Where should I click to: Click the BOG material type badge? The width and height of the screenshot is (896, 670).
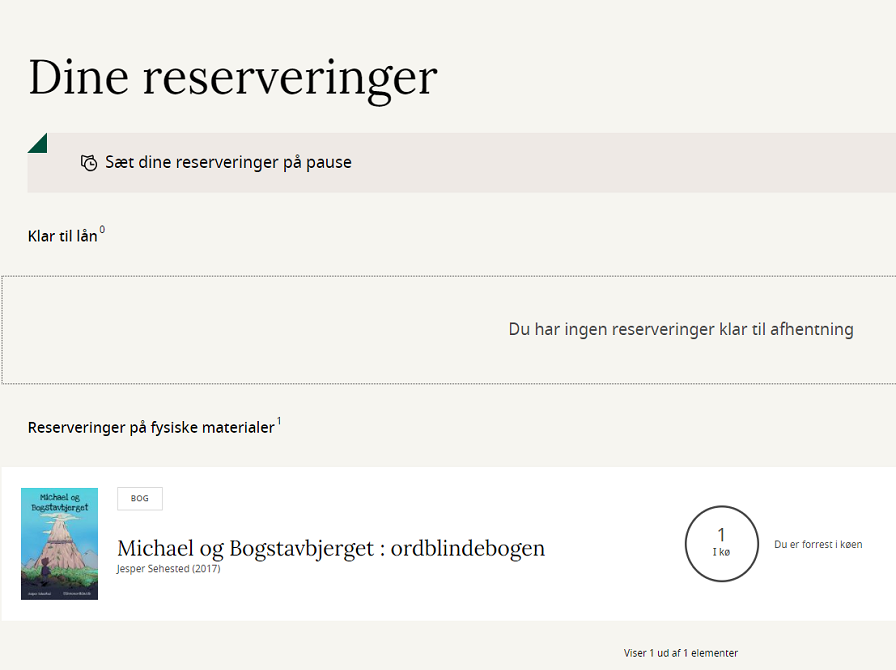pos(139,498)
